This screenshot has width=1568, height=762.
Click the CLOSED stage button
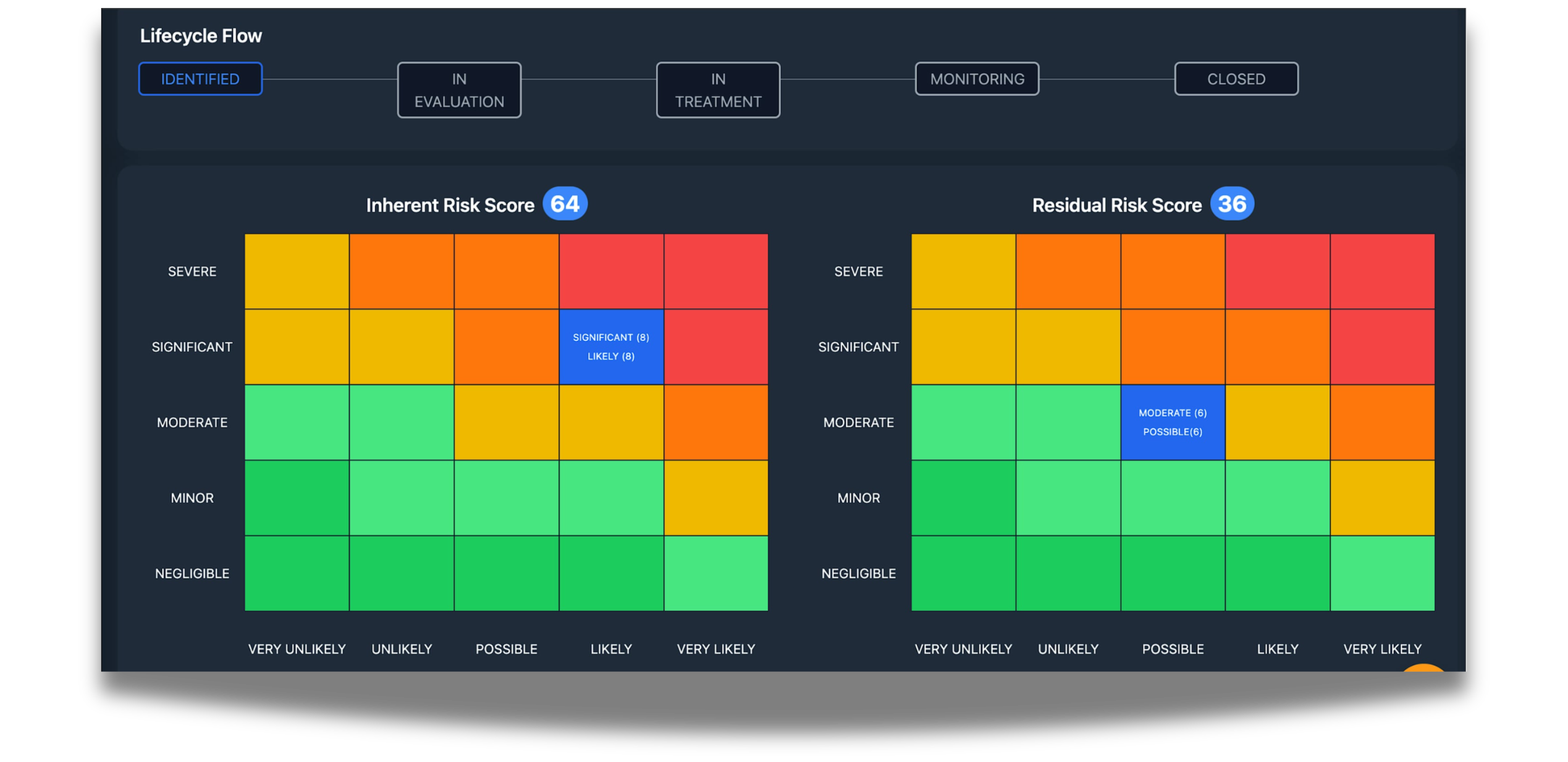(x=1236, y=79)
